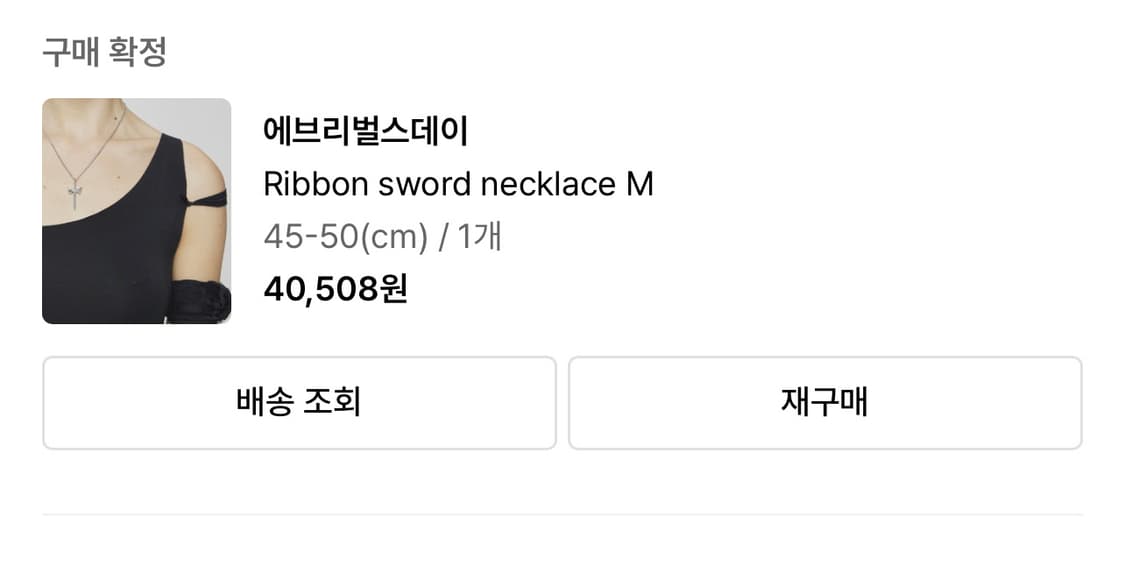Open the Ribbon sword necklace M product page
This screenshot has height=587, width=1125.
pos(459,183)
